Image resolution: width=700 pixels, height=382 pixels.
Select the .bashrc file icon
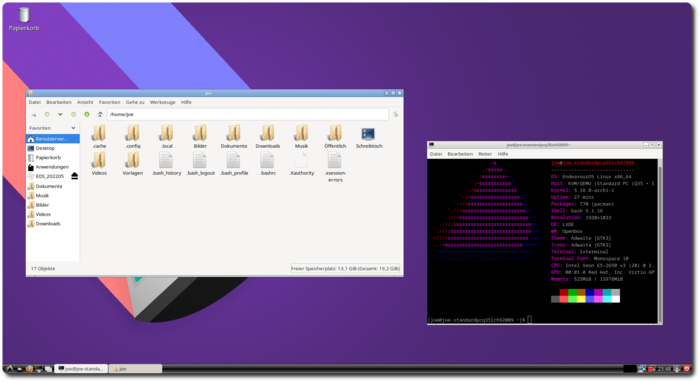point(267,164)
